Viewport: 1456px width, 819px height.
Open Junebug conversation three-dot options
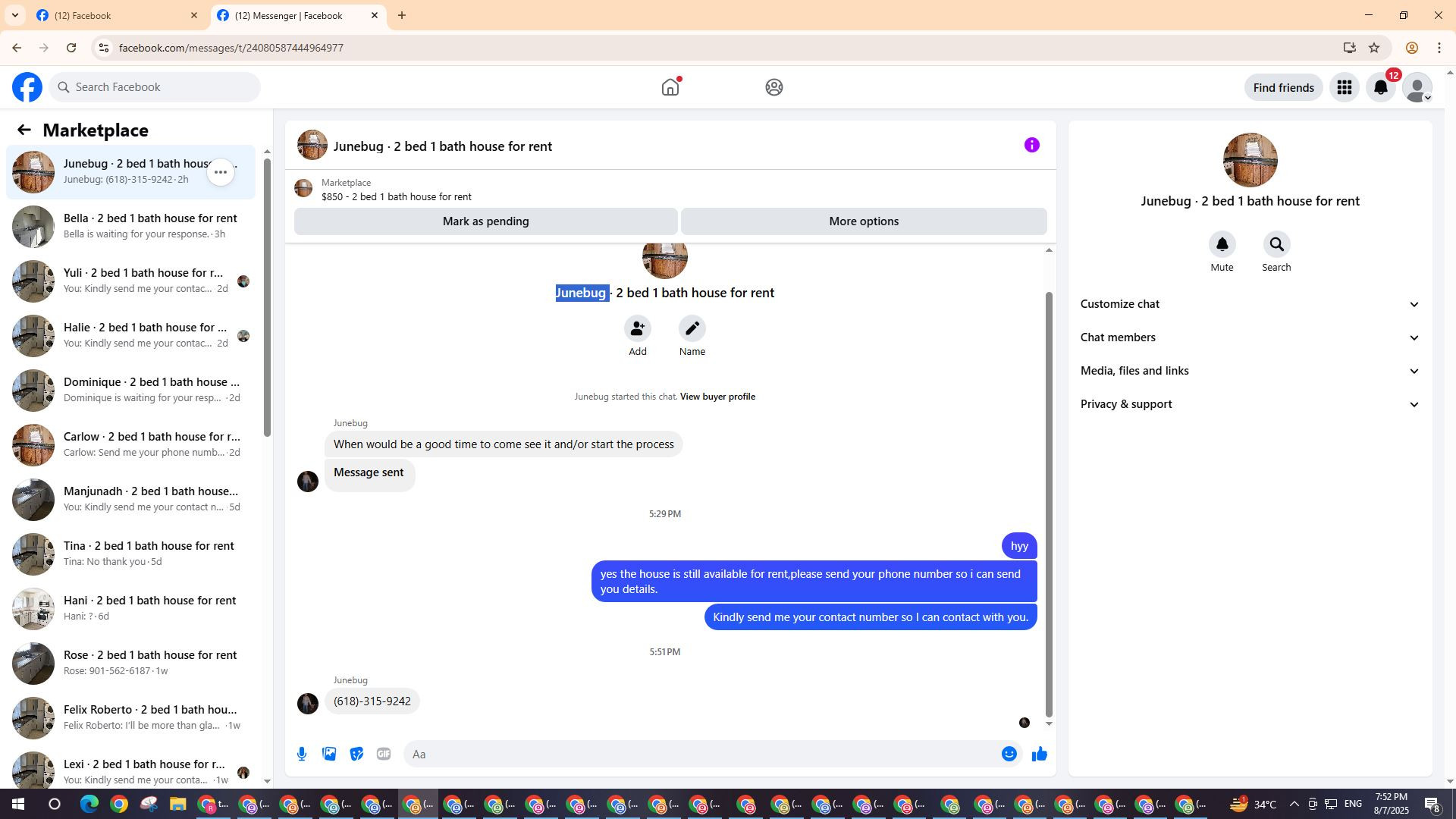(x=221, y=172)
